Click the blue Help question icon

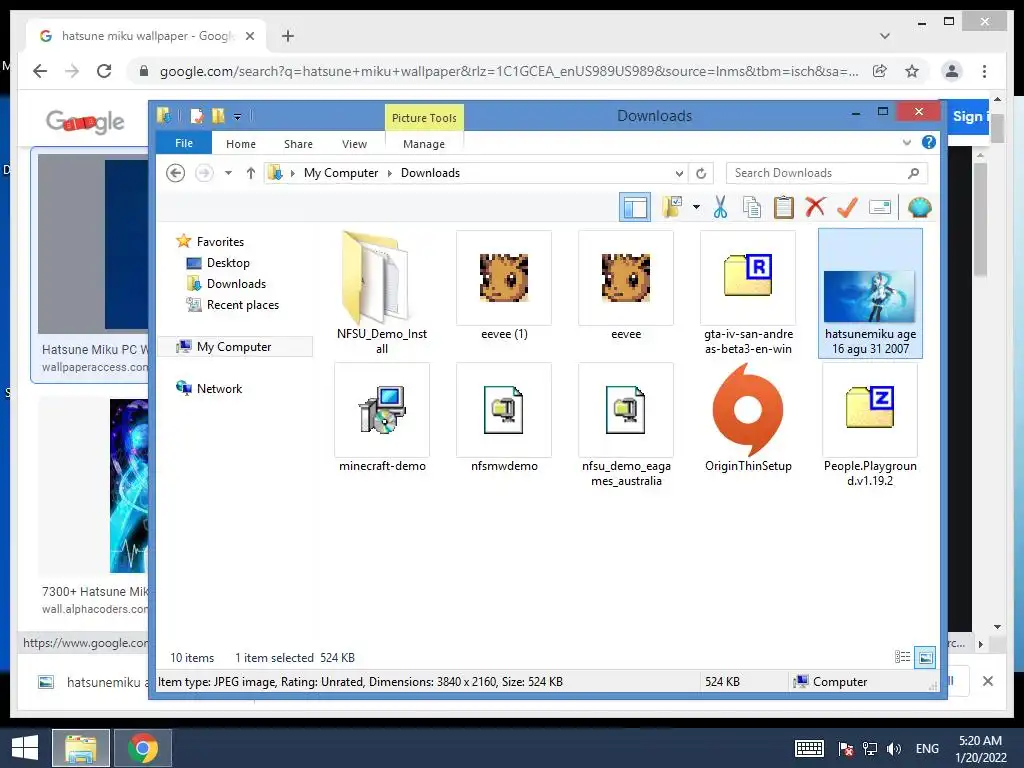pyautogui.click(x=929, y=142)
